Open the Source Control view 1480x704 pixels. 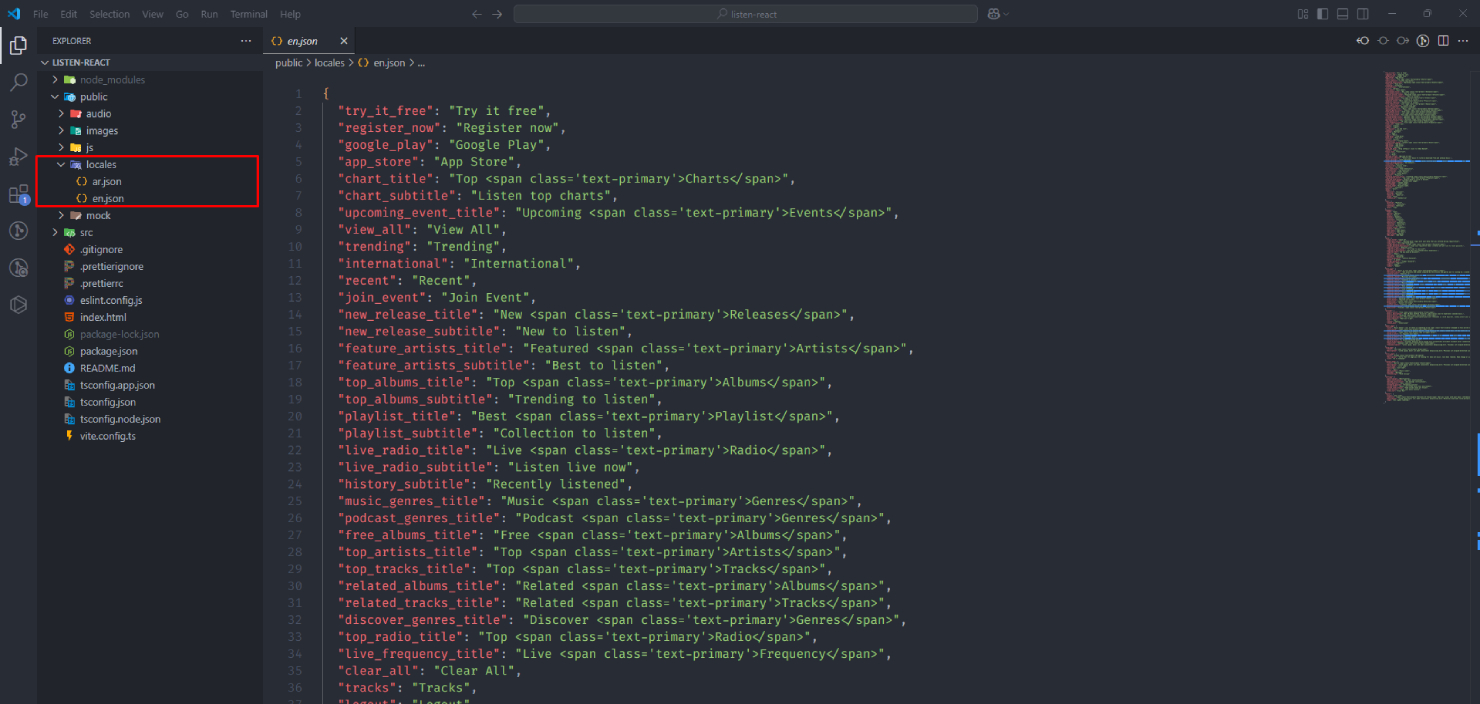18,119
